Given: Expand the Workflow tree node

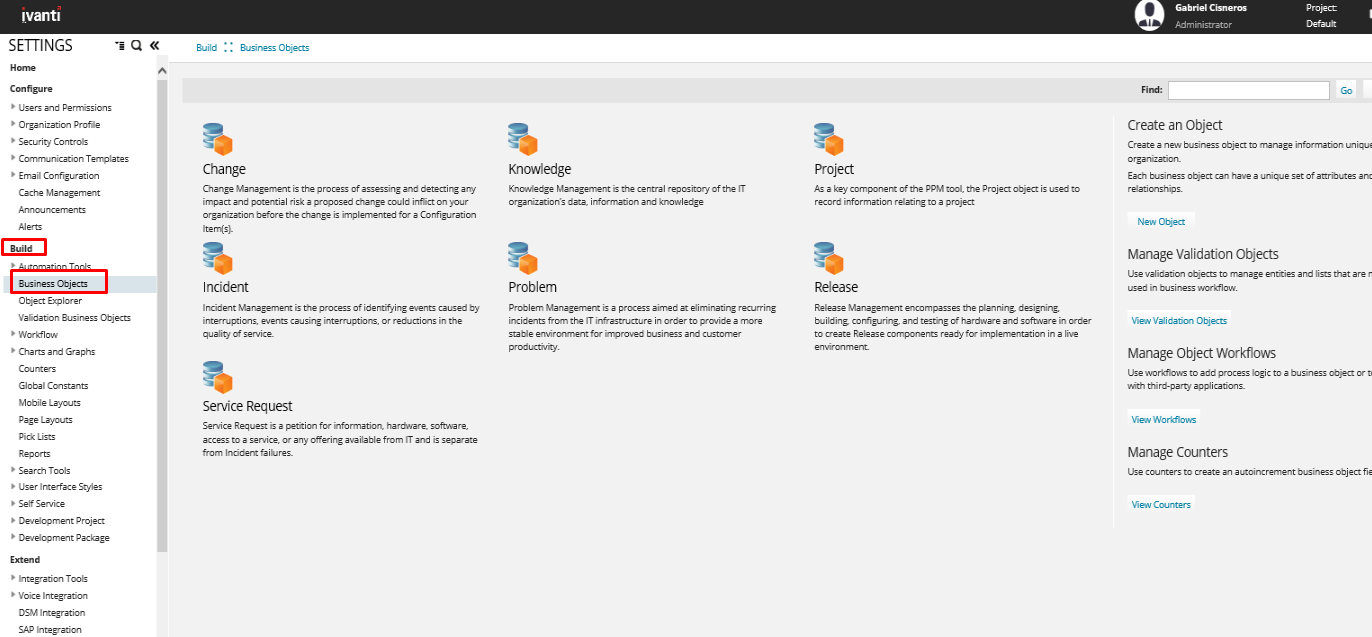Looking at the screenshot, I should 13,334.
